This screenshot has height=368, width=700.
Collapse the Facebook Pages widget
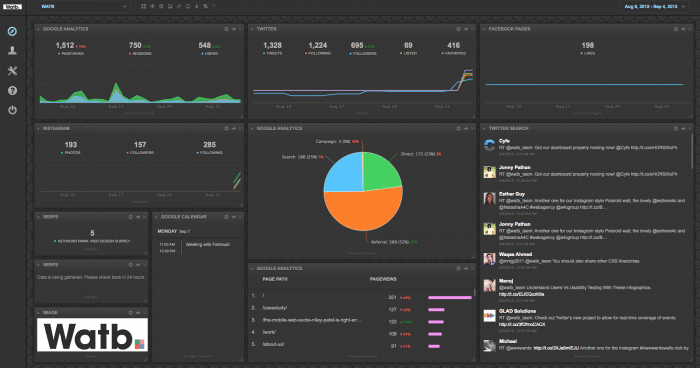[x=484, y=29]
